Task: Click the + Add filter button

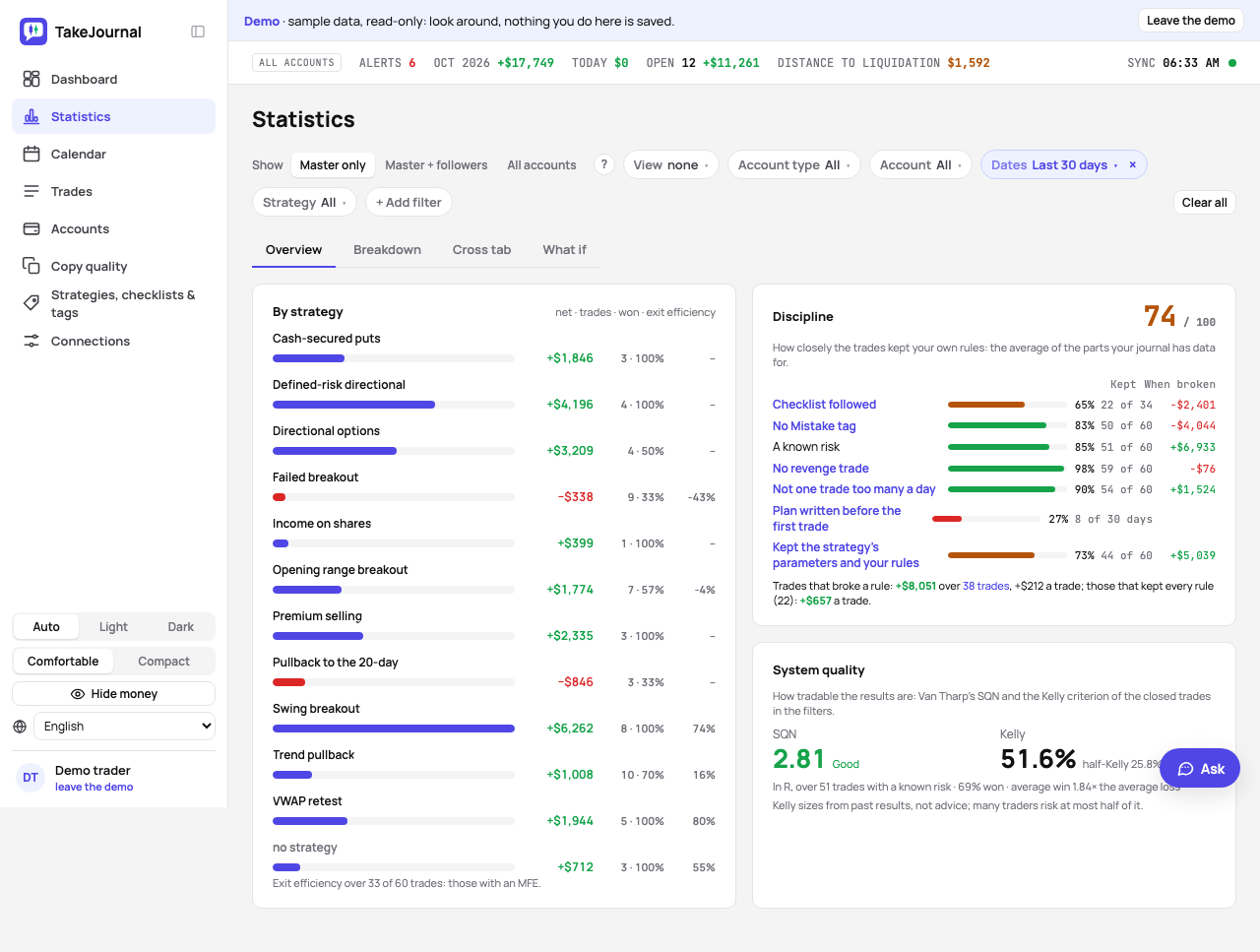Action: click(409, 202)
